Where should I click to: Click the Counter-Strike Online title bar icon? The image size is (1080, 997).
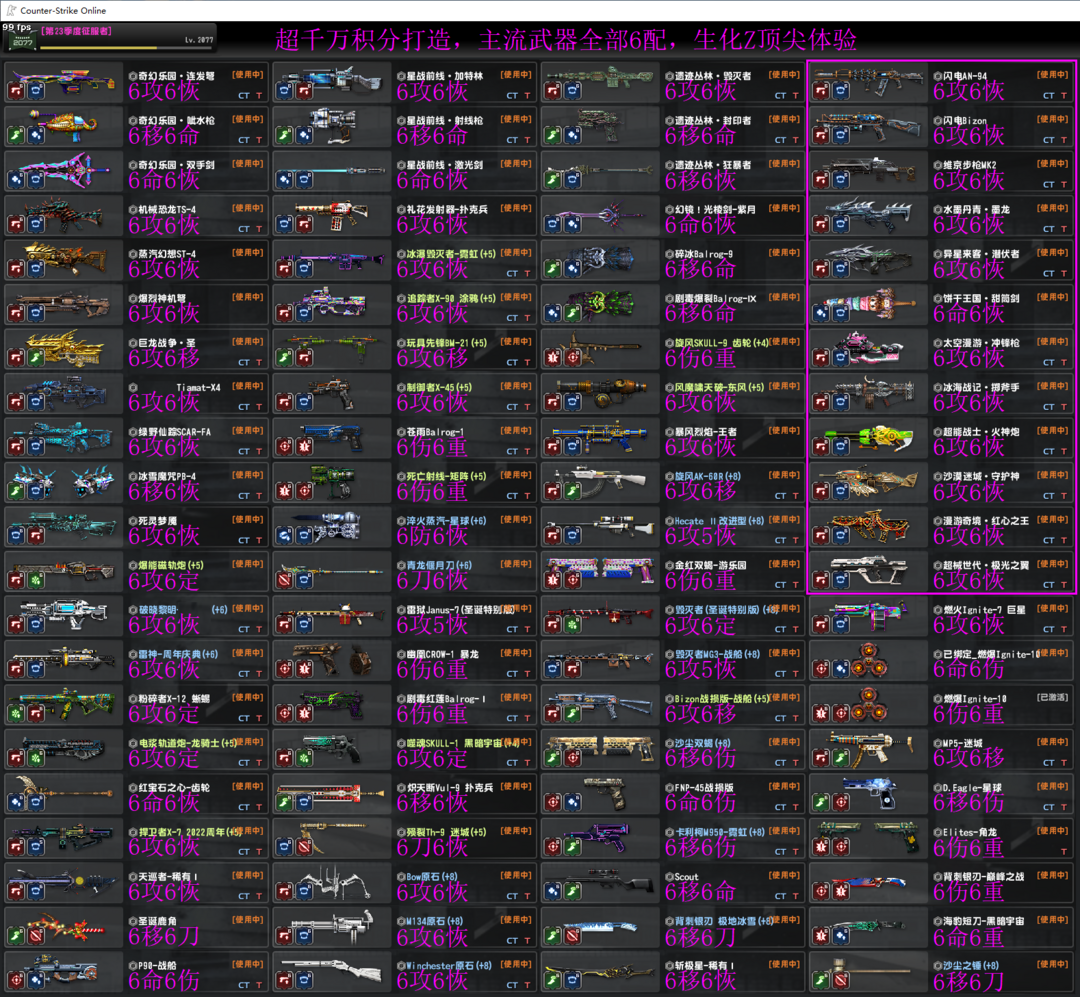coord(10,9)
